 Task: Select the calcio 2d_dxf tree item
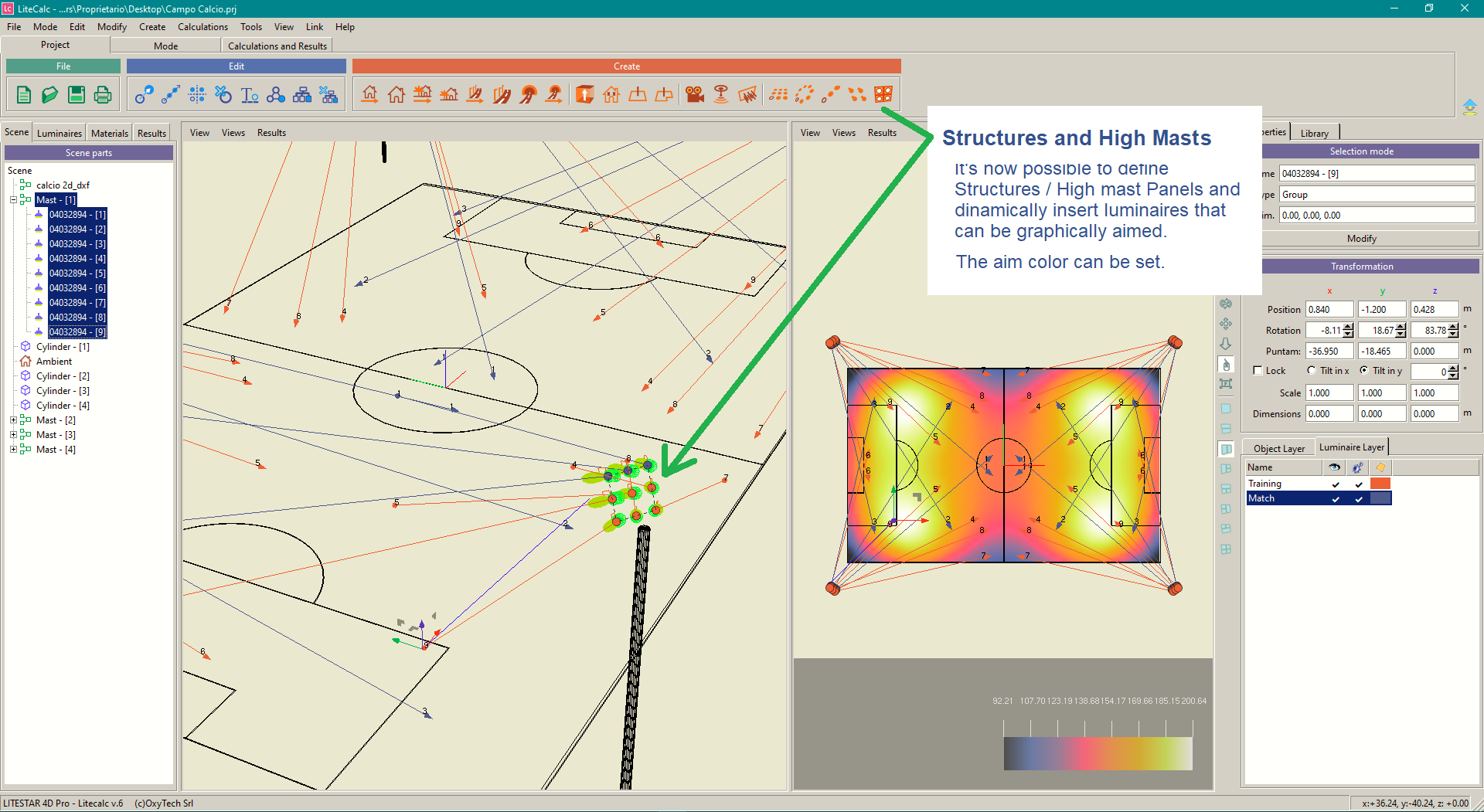click(x=63, y=185)
